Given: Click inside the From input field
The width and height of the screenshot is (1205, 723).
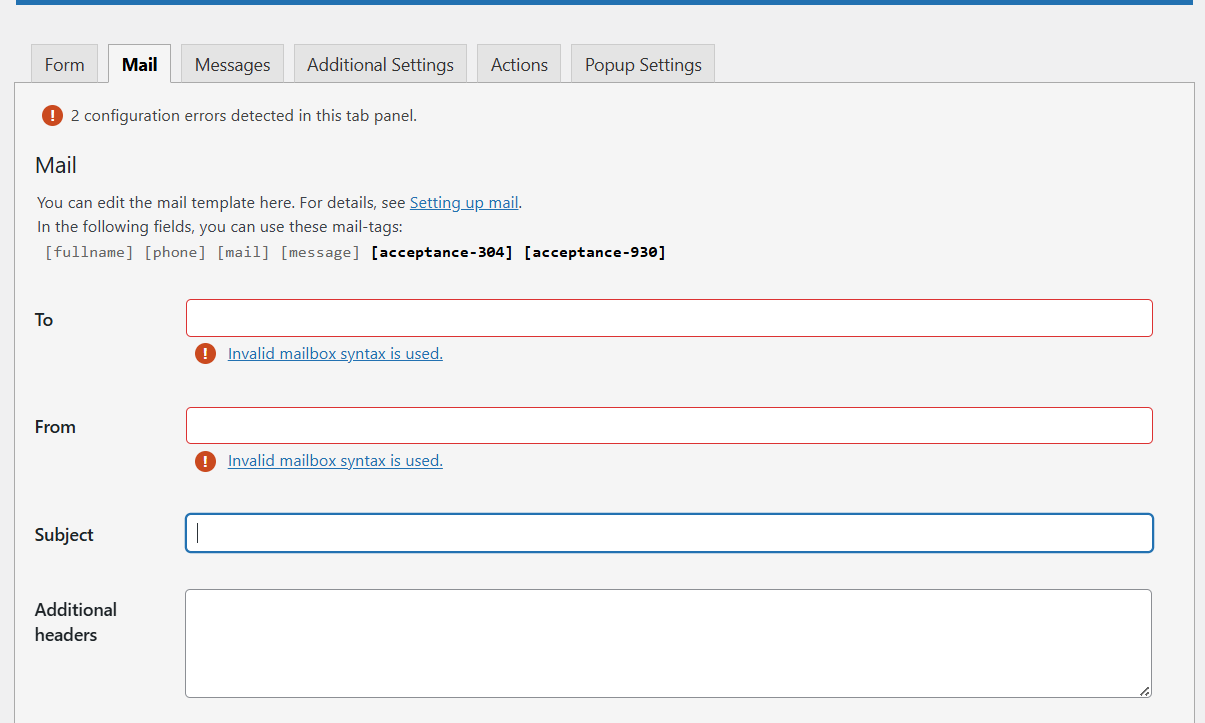Looking at the screenshot, I should click(669, 426).
